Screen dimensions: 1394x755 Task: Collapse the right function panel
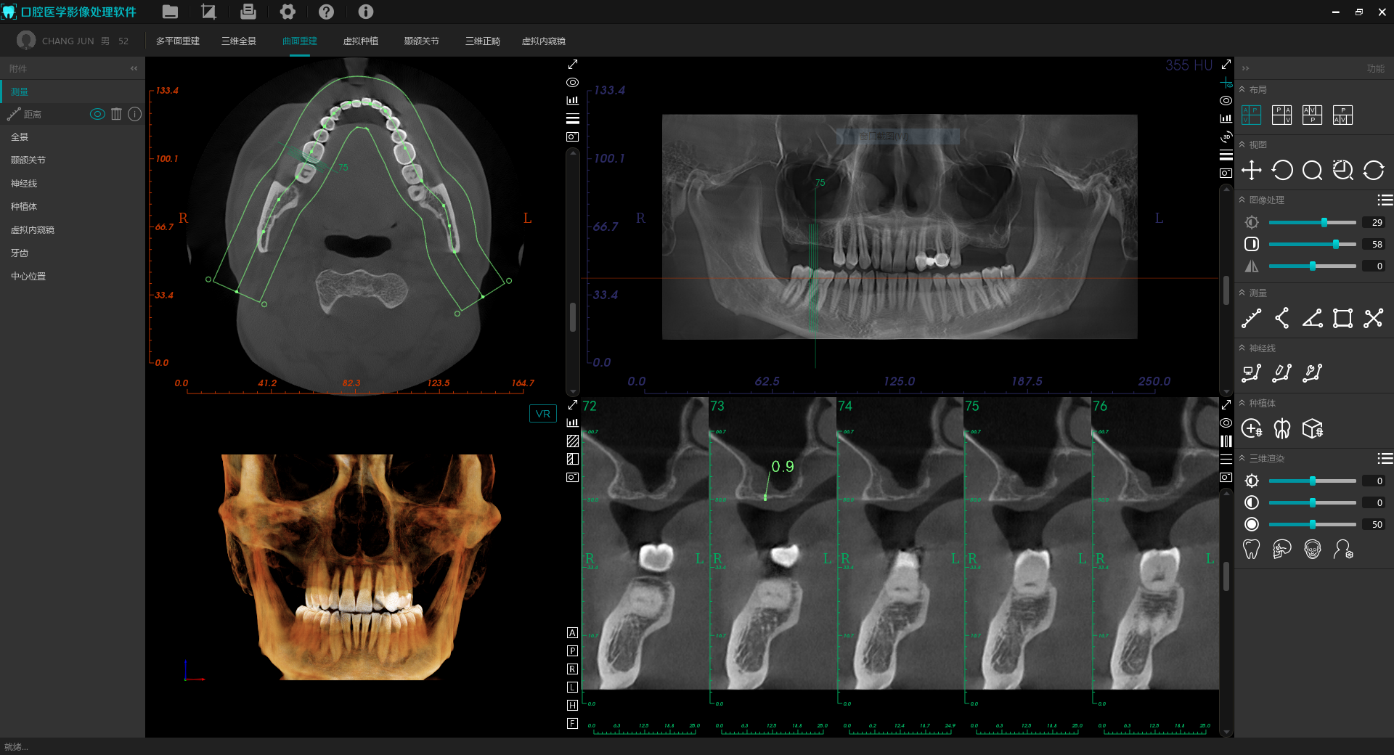tap(1246, 68)
